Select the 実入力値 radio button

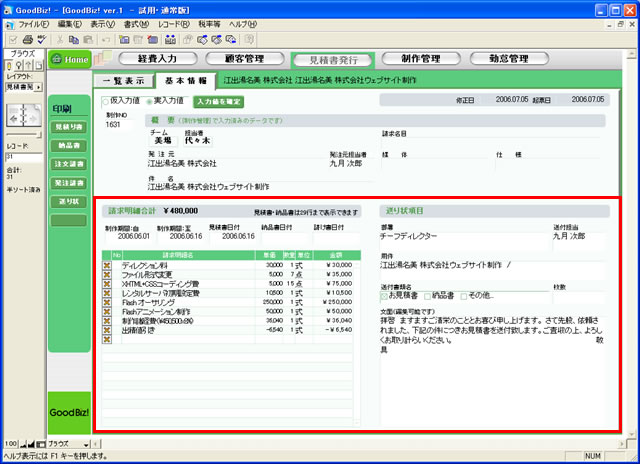pos(146,101)
